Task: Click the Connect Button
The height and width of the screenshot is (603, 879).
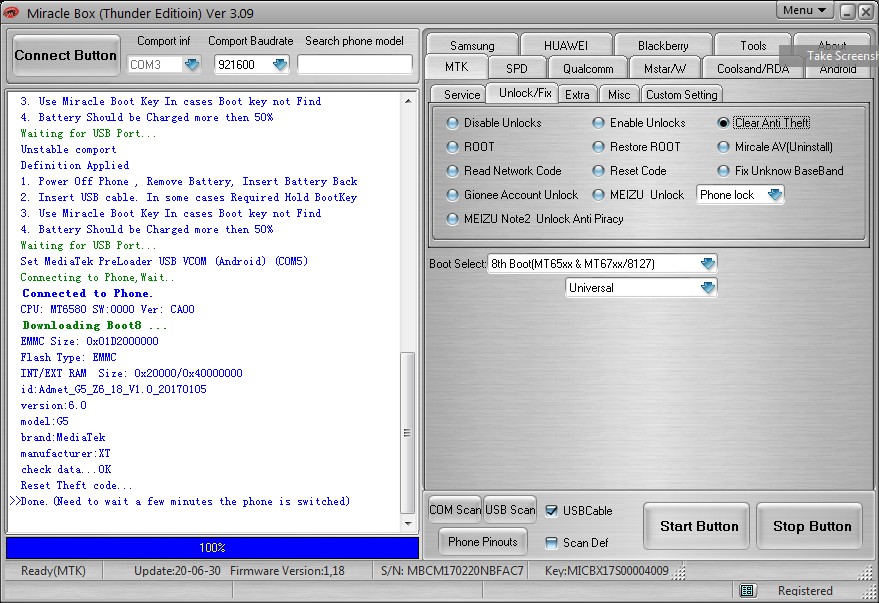Action: pyautogui.click(x=66, y=55)
